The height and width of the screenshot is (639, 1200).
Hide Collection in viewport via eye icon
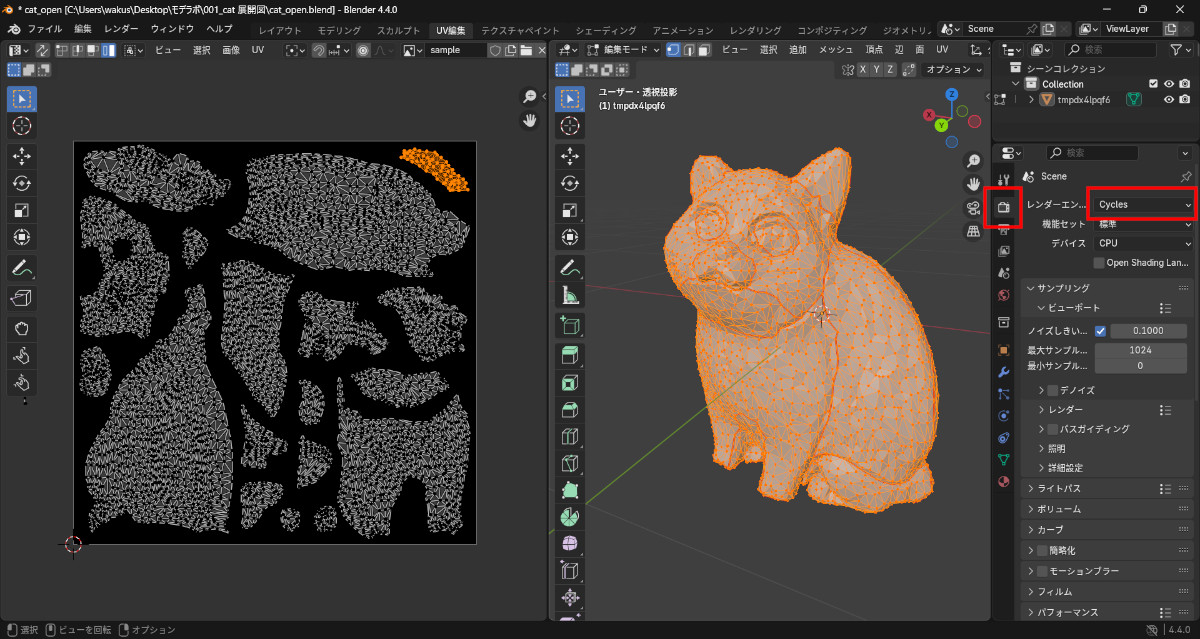[1168, 84]
